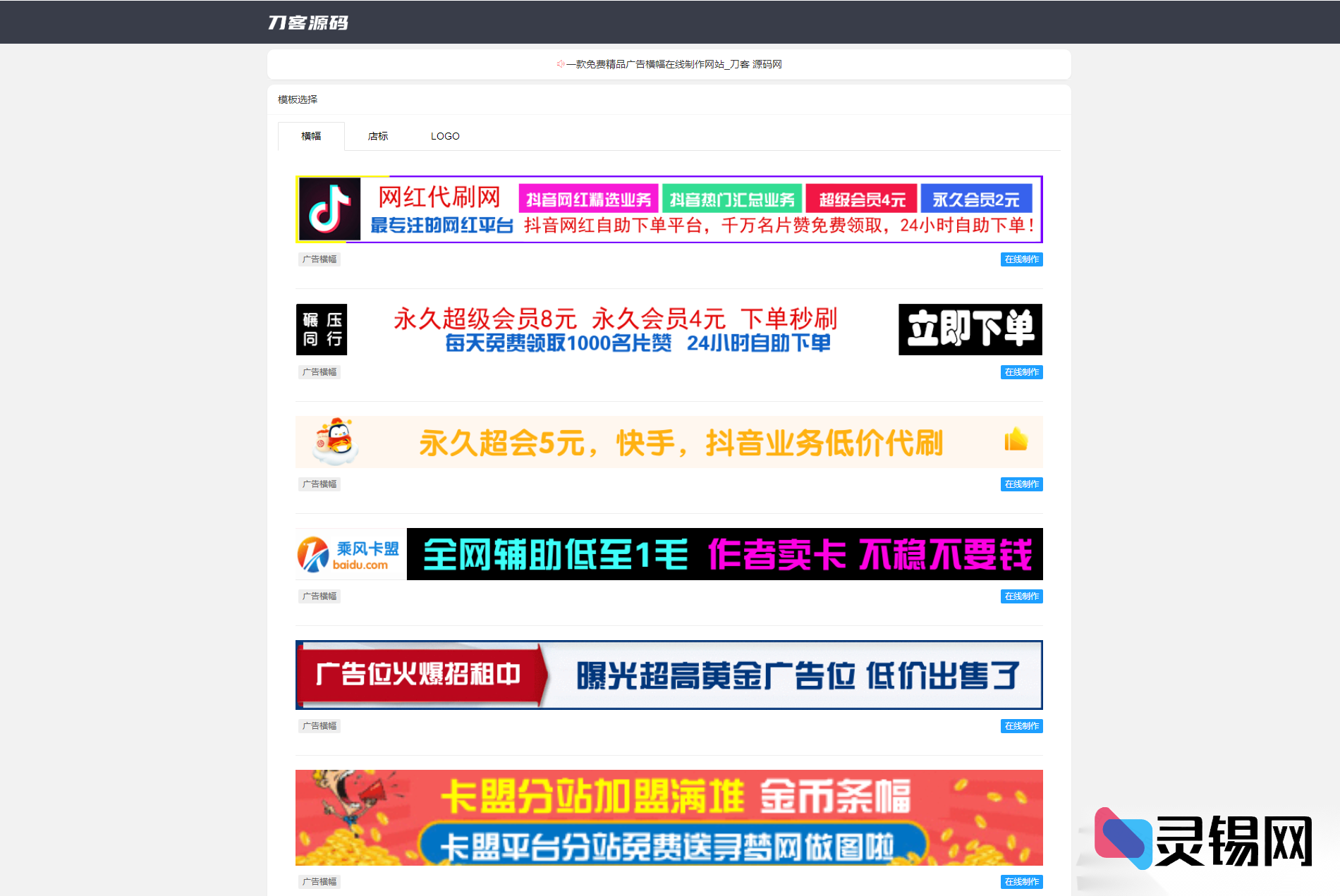The height and width of the screenshot is (896, 1340).
Task: Click the TikTok note icon in the 网红代刷网 banner
Action: pyautogui.click(x=329, y=209)
